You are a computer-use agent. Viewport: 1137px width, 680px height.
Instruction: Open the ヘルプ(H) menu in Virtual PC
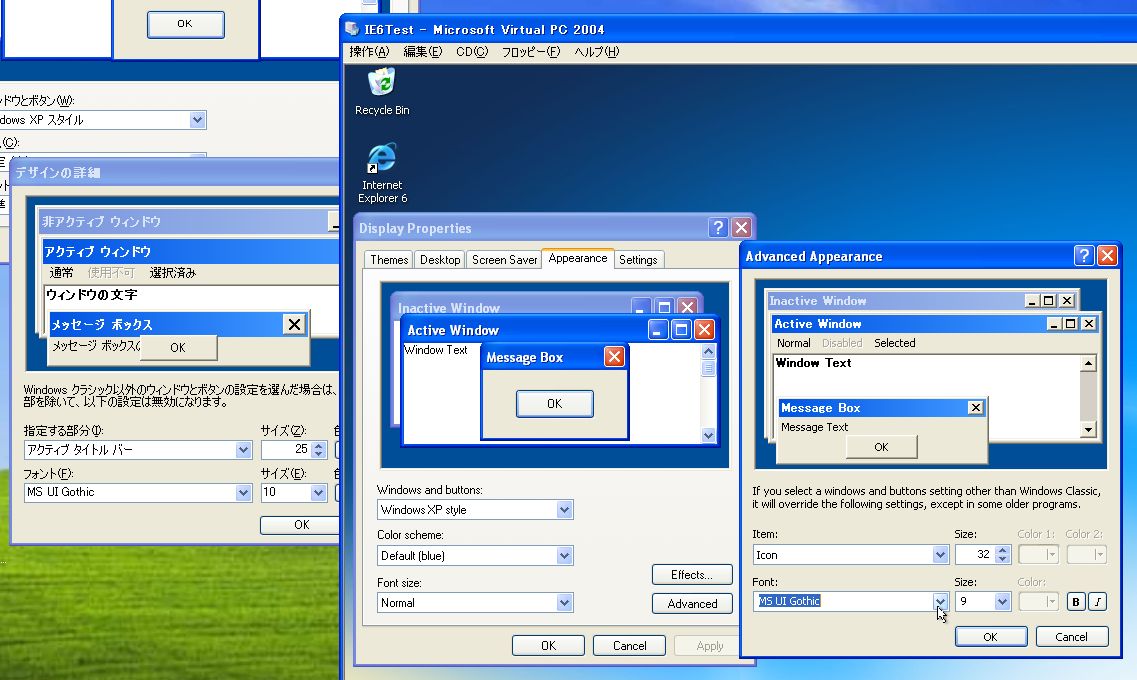coord(597,51)
